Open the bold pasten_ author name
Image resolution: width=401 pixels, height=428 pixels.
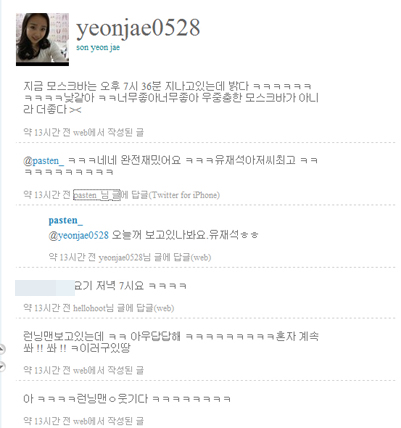pos(65,220)
